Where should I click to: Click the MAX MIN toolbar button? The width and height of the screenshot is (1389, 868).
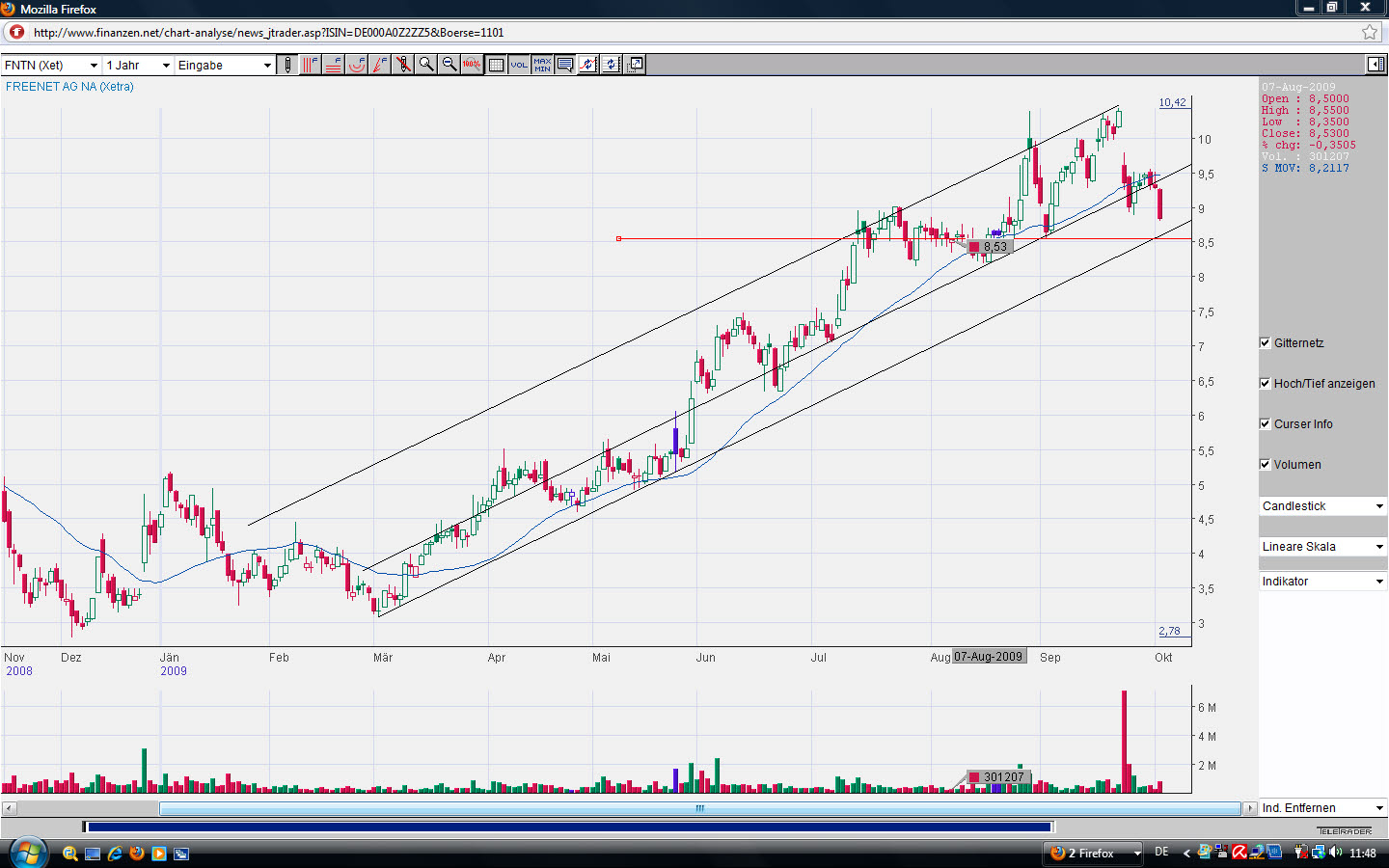tap(542, 65)
